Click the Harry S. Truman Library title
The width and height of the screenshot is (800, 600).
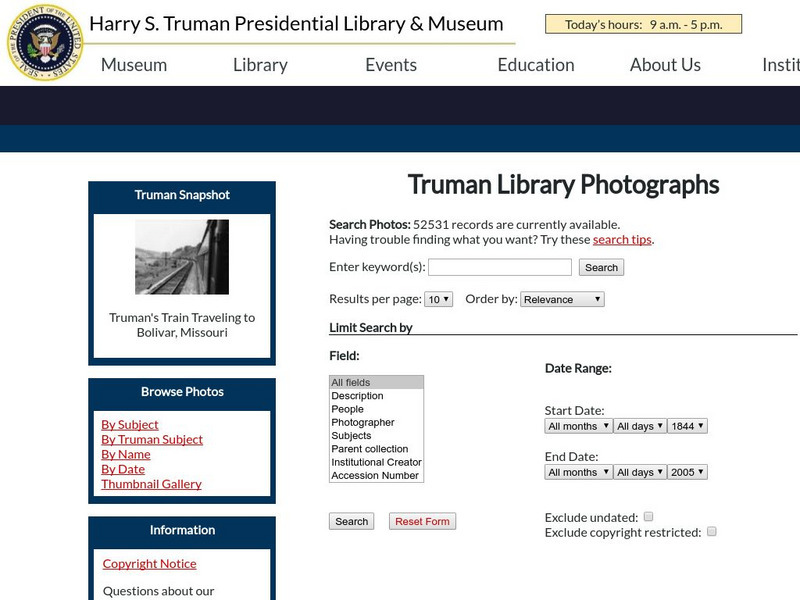tap(296, 23)
